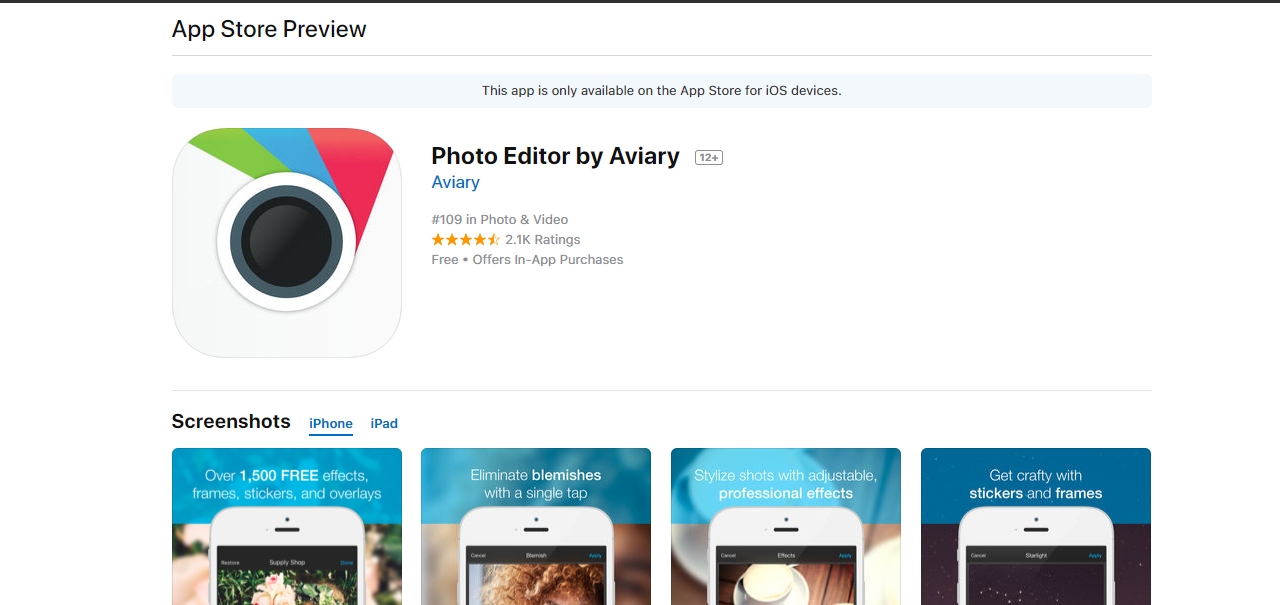Click '#109 in Photo & Video' ranking
1280x605 pixels.
(500, 219)
